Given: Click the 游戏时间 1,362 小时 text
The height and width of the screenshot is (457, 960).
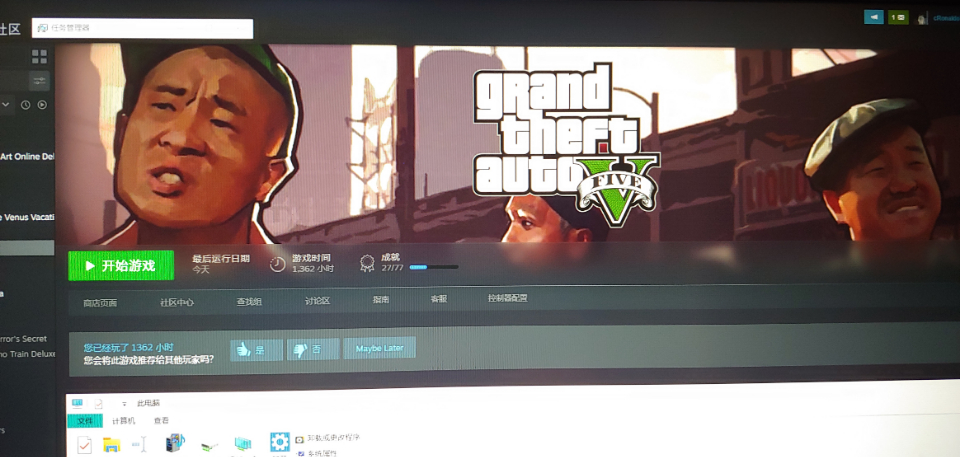Looking at the screenshot, I should pyautogui.click(x=313, y=263).
